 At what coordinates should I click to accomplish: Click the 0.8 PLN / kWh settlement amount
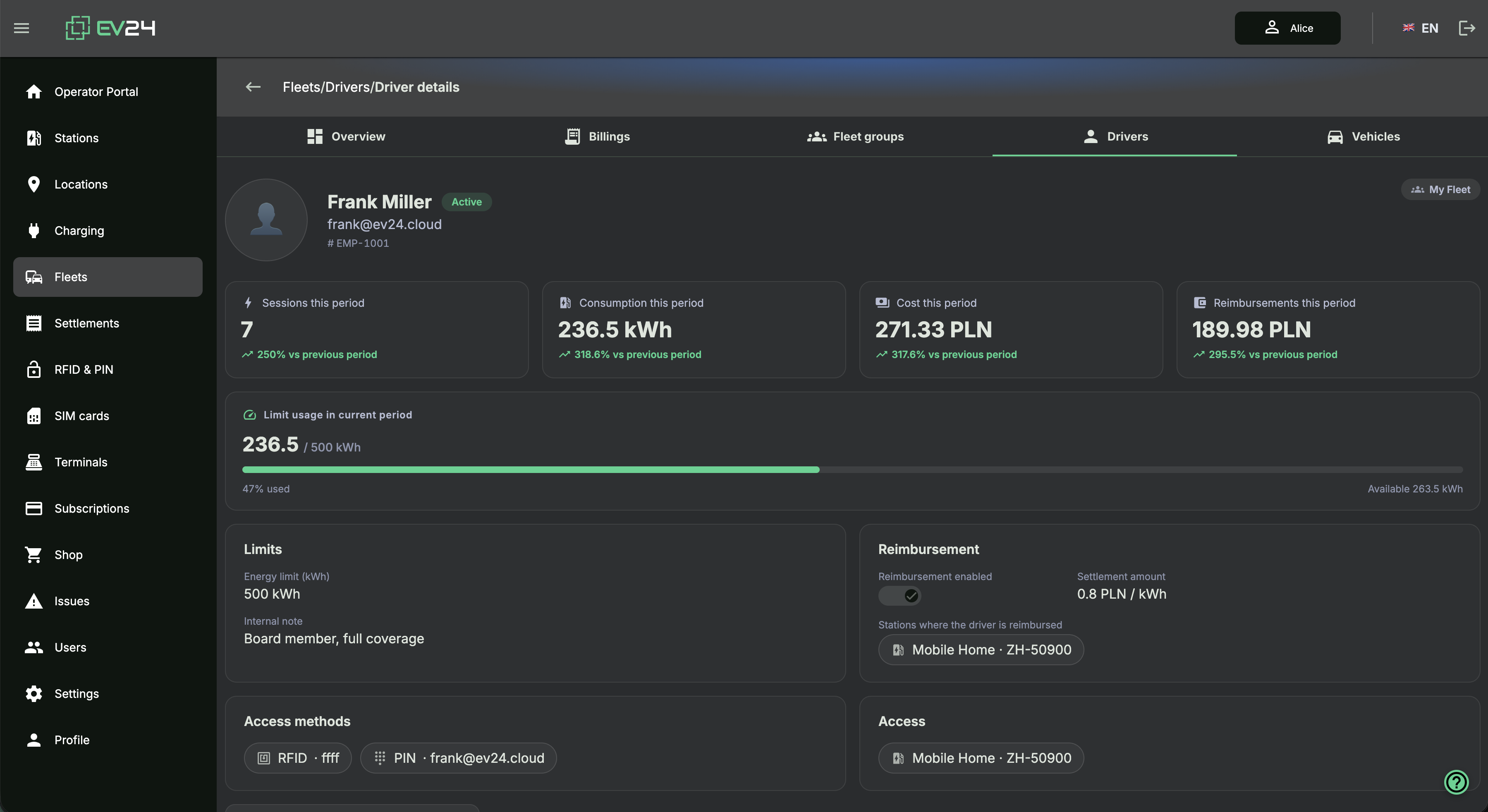pyautogui.click(x=1122, y=594)
